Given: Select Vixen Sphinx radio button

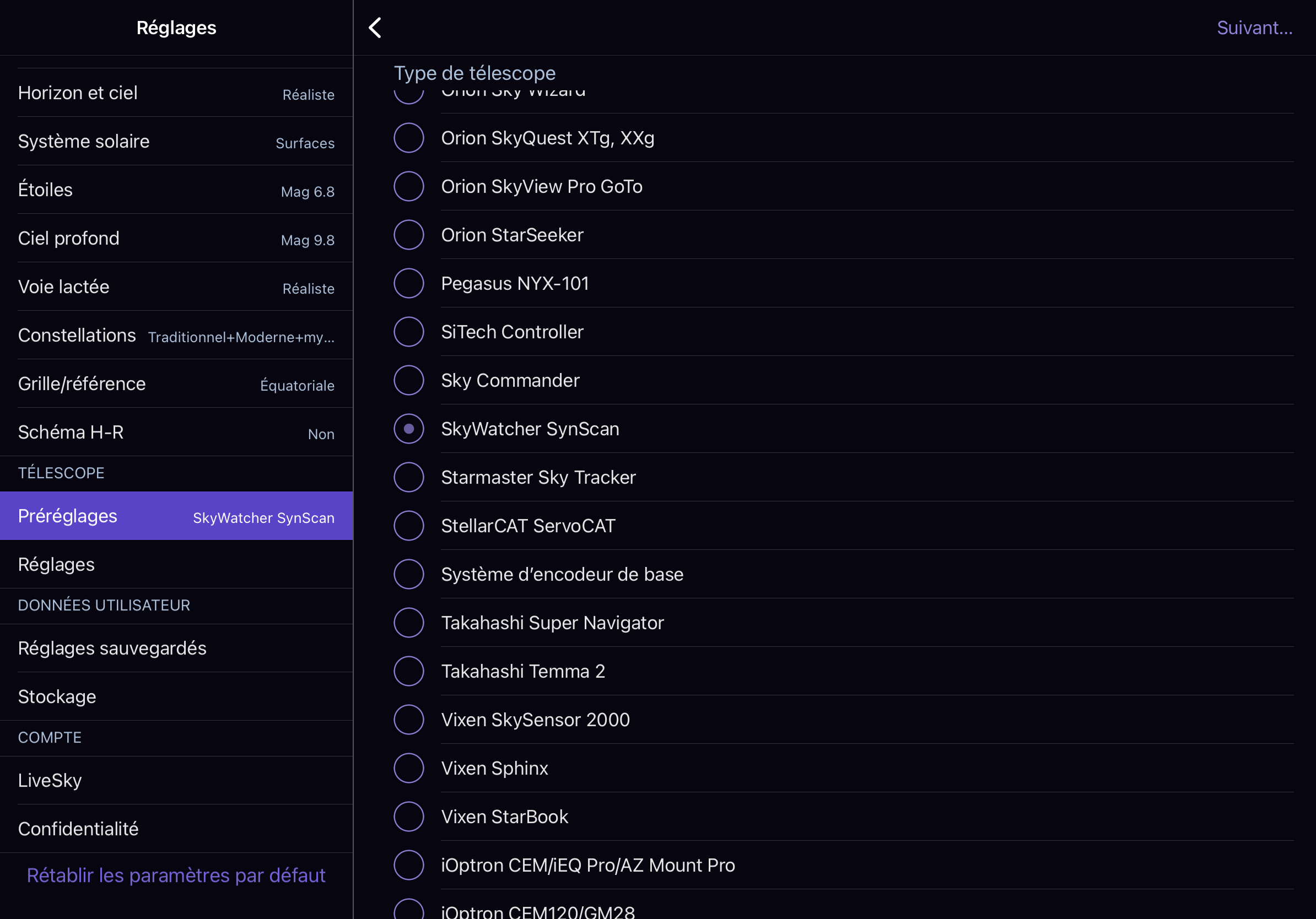Looking at the screenshot, I should [x=409, y=767].
